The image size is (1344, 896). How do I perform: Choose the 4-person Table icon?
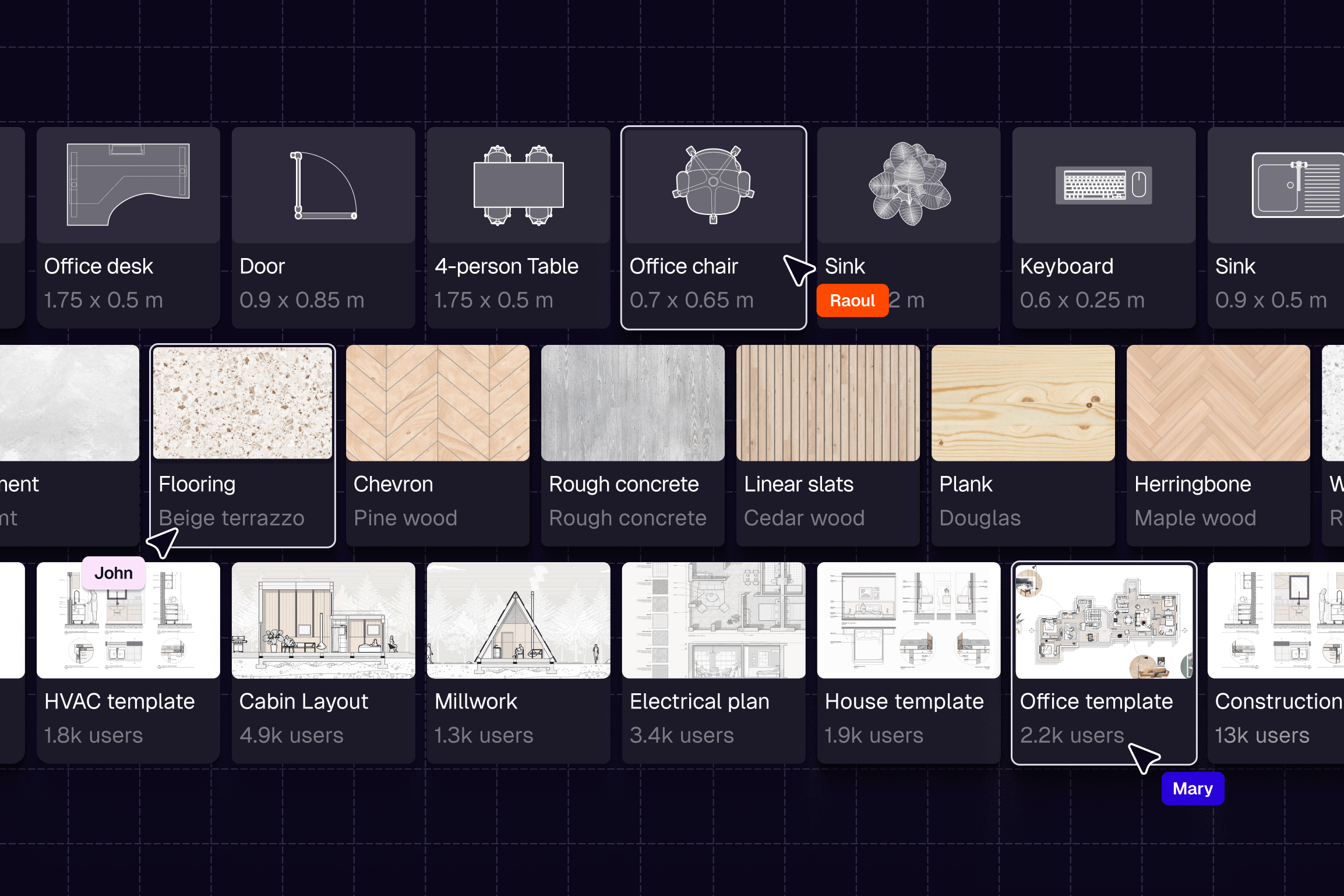click(518, 185)
